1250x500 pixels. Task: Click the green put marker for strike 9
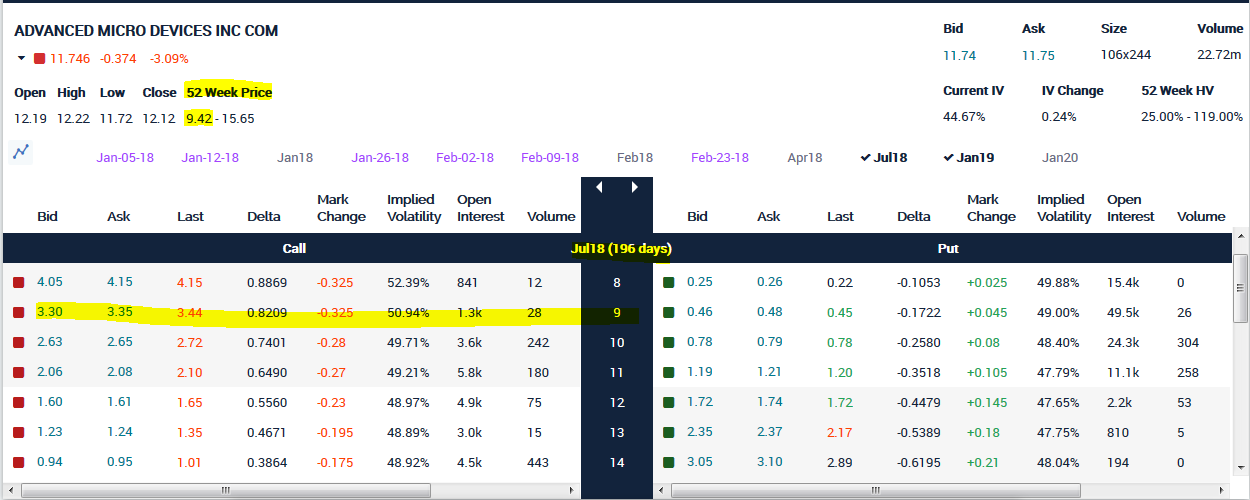tap(669, 313)
